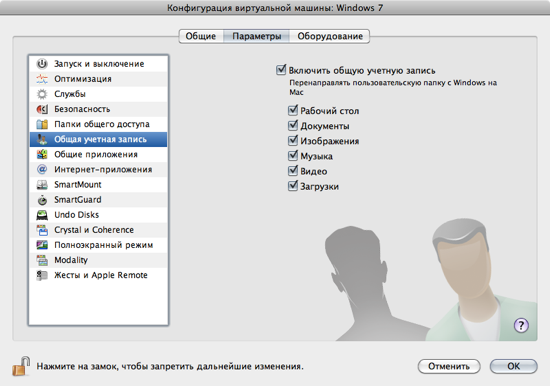Select Интернет-приложения entry
The height and width of the screenshot is (386, 550).
click(x=98, y=169)
